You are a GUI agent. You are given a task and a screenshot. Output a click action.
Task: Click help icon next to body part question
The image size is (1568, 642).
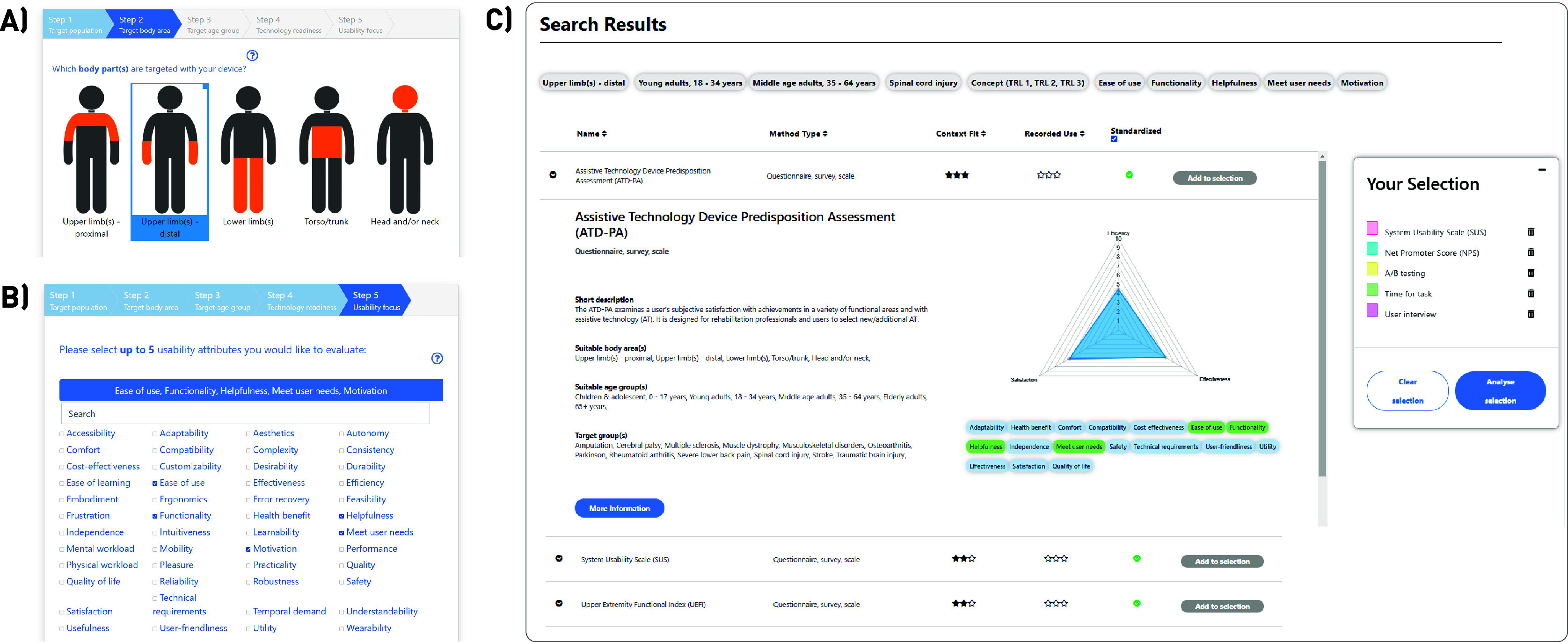pyautogui.click(x=252, y=55)
